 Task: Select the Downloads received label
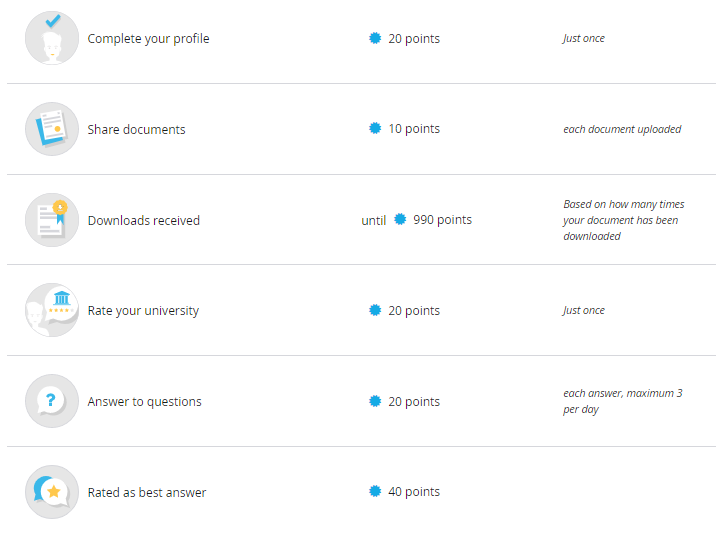click(144, 221)
